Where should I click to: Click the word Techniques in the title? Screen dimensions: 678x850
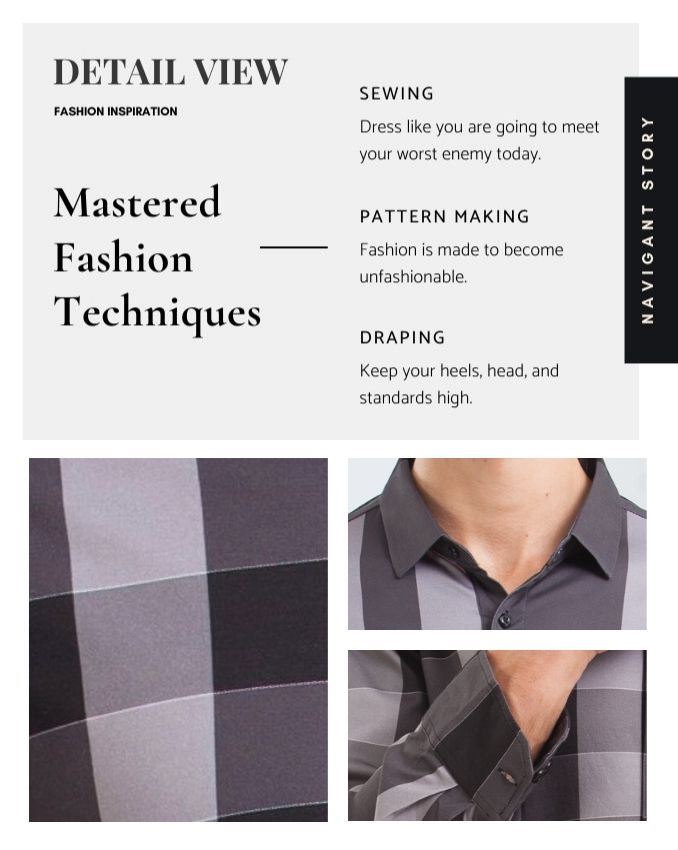pyautogui.click(x=157, y=313)
